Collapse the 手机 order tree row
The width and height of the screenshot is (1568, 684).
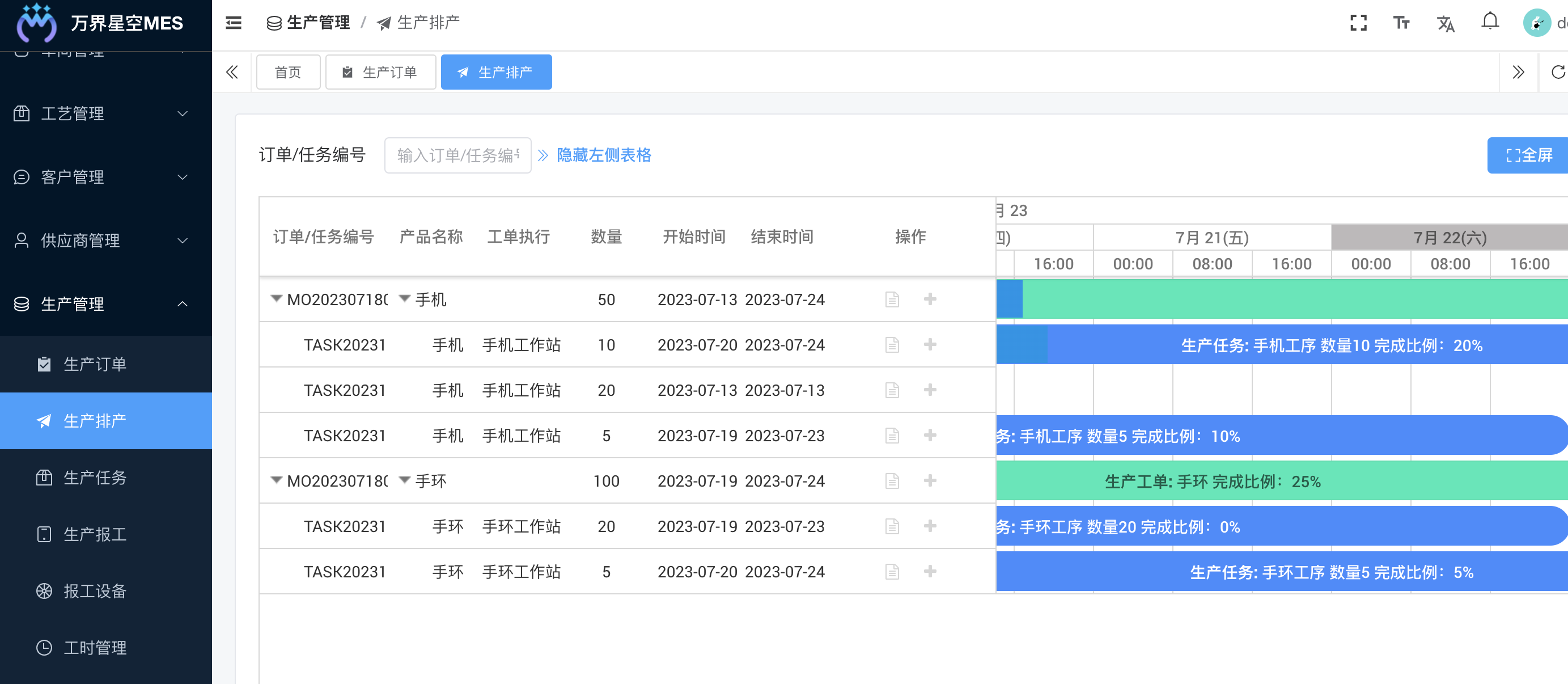tap(276, 299)
